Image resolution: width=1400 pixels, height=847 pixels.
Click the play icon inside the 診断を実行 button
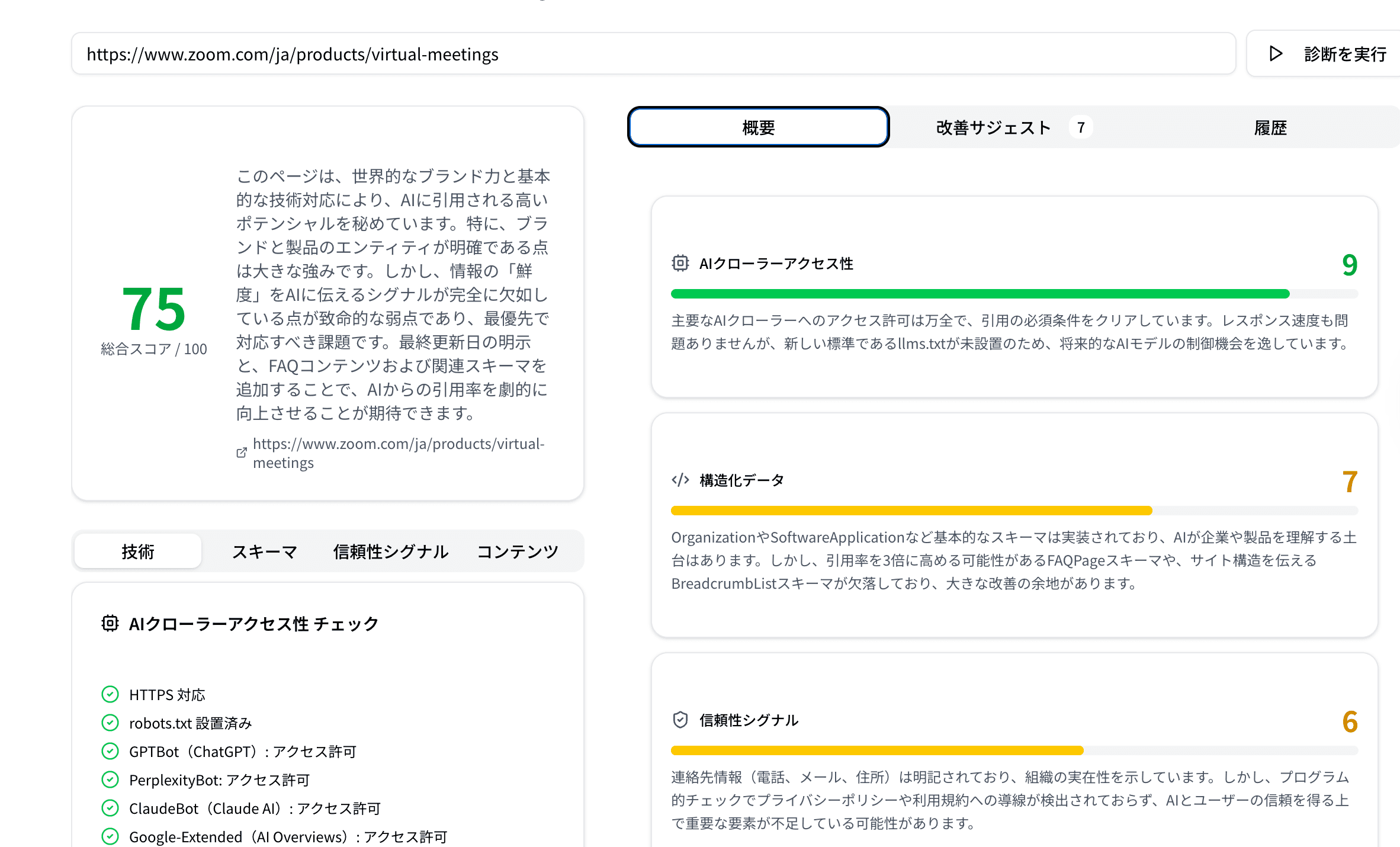coord(1276,53)
